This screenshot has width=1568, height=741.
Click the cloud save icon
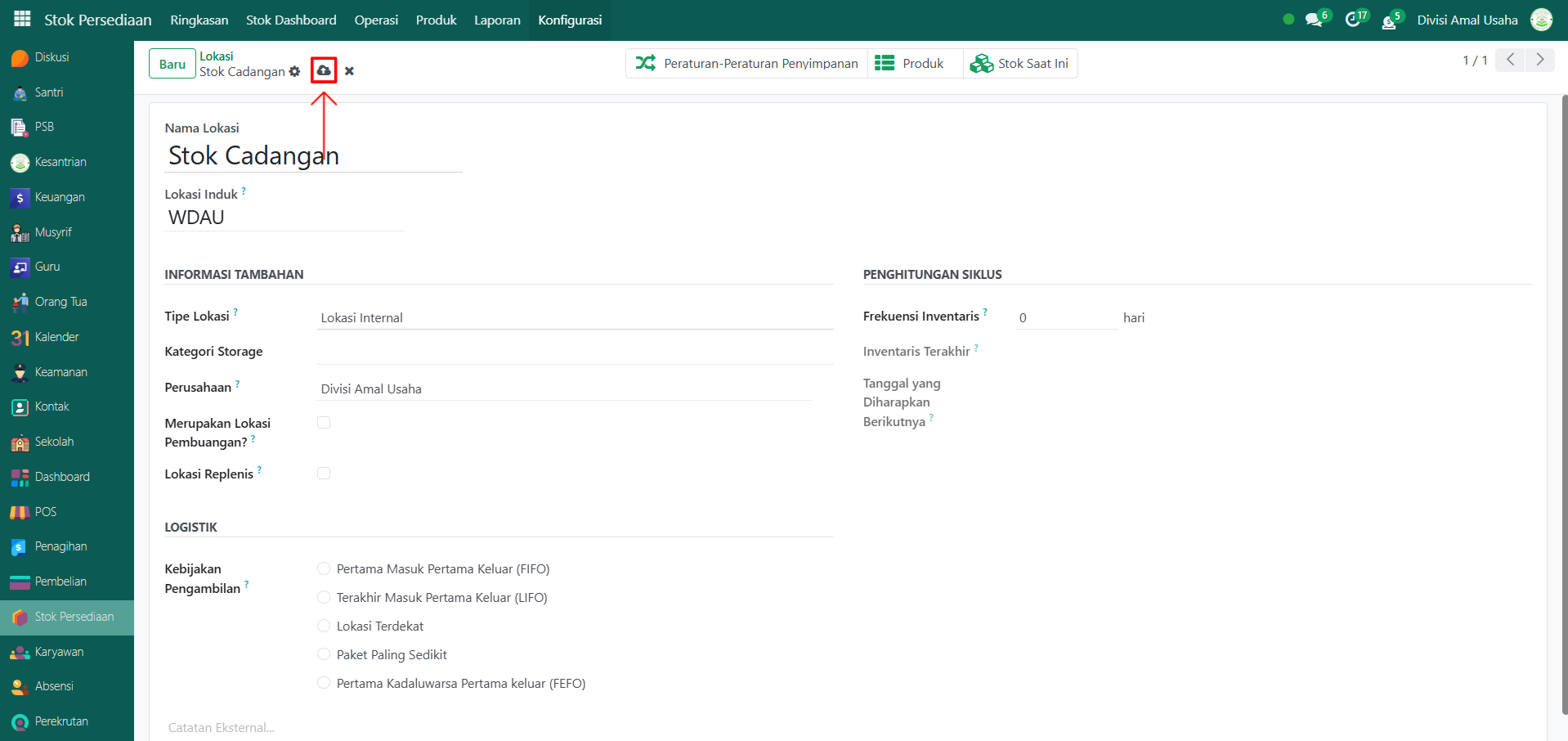pos(324,71)
